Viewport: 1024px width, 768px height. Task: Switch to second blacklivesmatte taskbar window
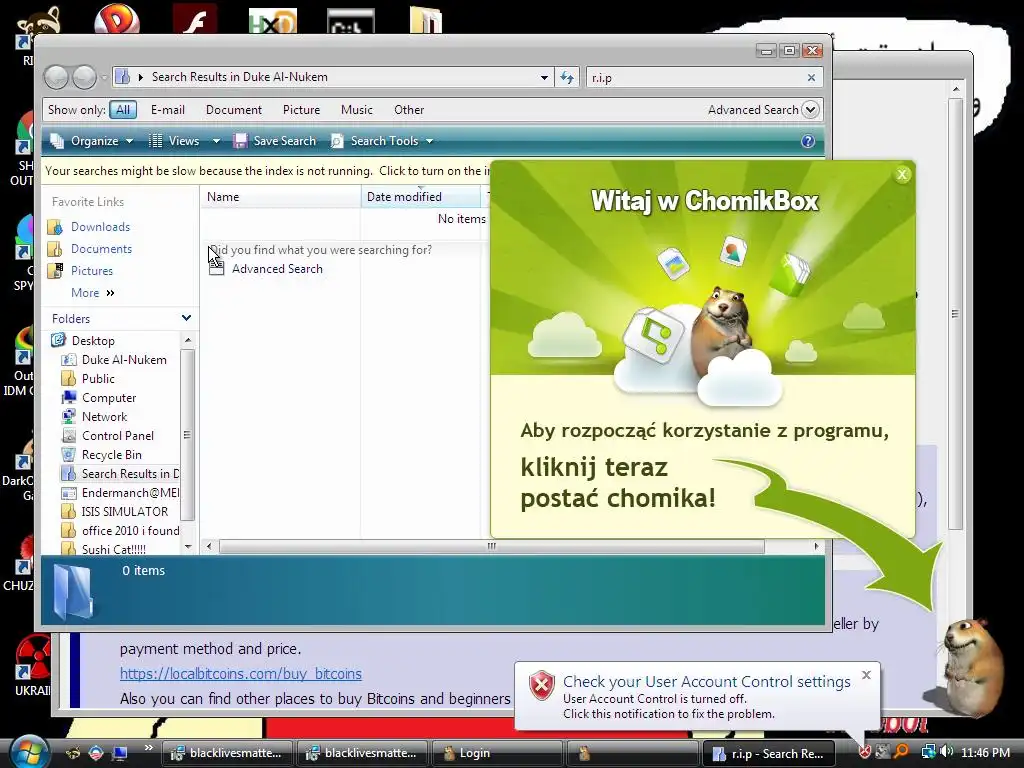point(362,753)
